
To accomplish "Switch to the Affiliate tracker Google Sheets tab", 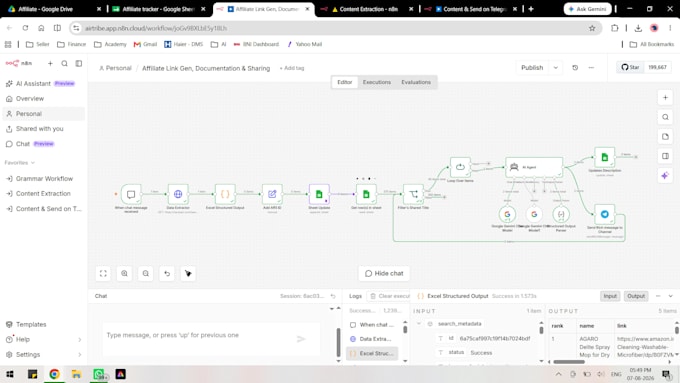I will point(158,9).
